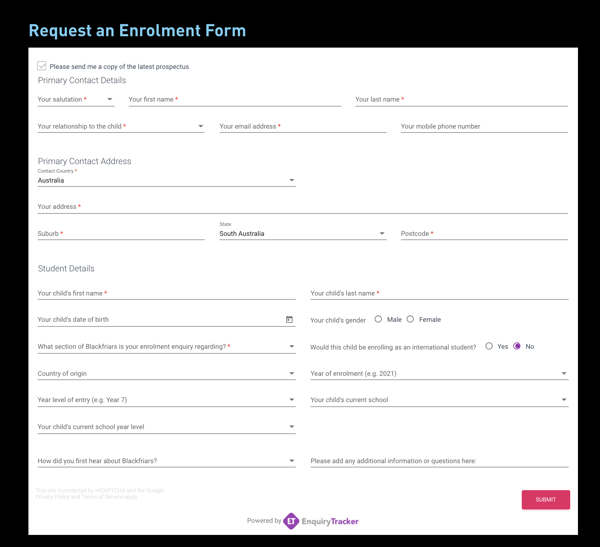Viewport: 600px width, 547px height.
Task: Open the Contact Country dropdown
Action: coord(166,180)
